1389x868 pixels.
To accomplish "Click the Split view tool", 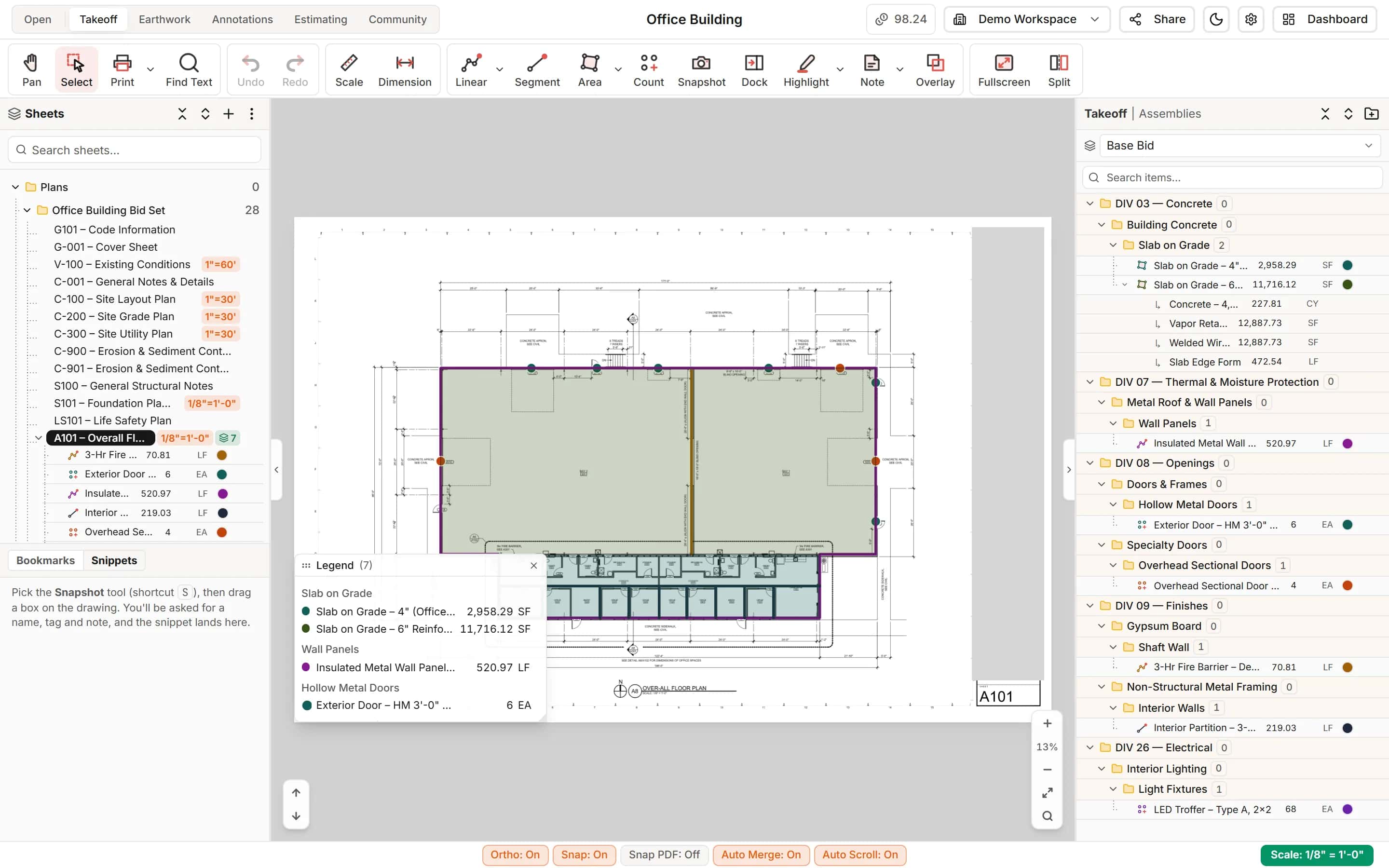I will (1059, 70).
